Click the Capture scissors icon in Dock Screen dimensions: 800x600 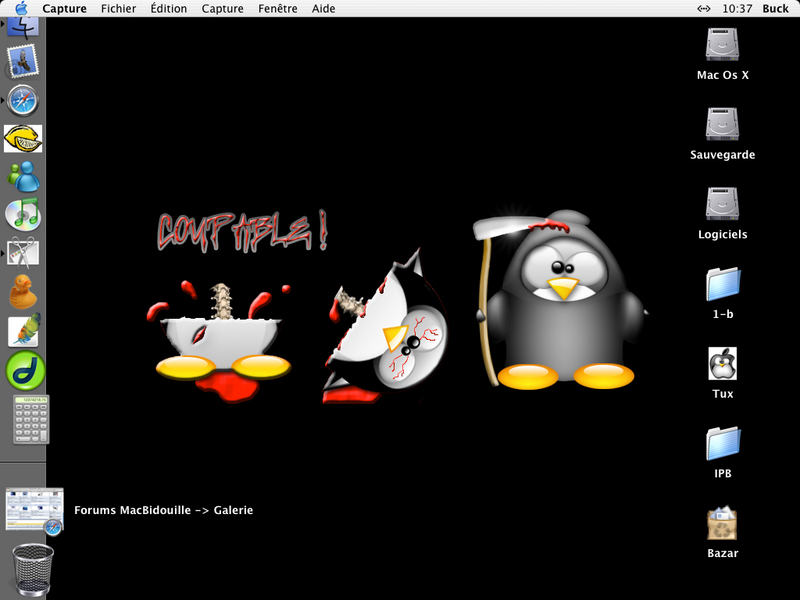point(23,252)
